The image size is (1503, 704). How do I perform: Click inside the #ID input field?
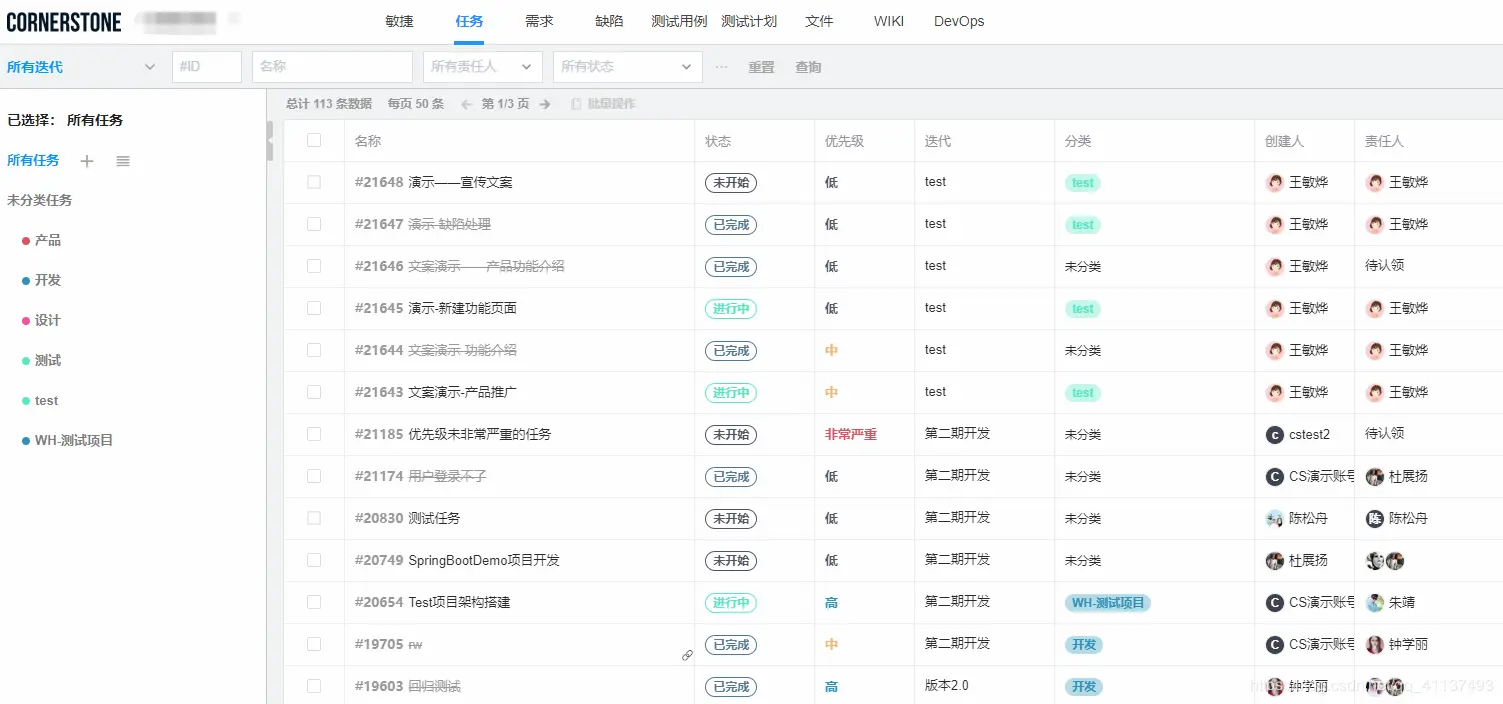point(207,66)
